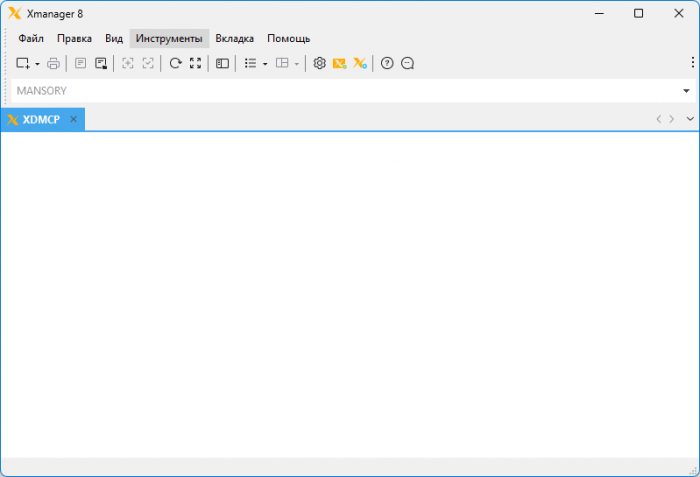This screenshot has width=700, height=477.
Task: Click the list view icon
Action: pyautogui.click(x=250, y=63)
